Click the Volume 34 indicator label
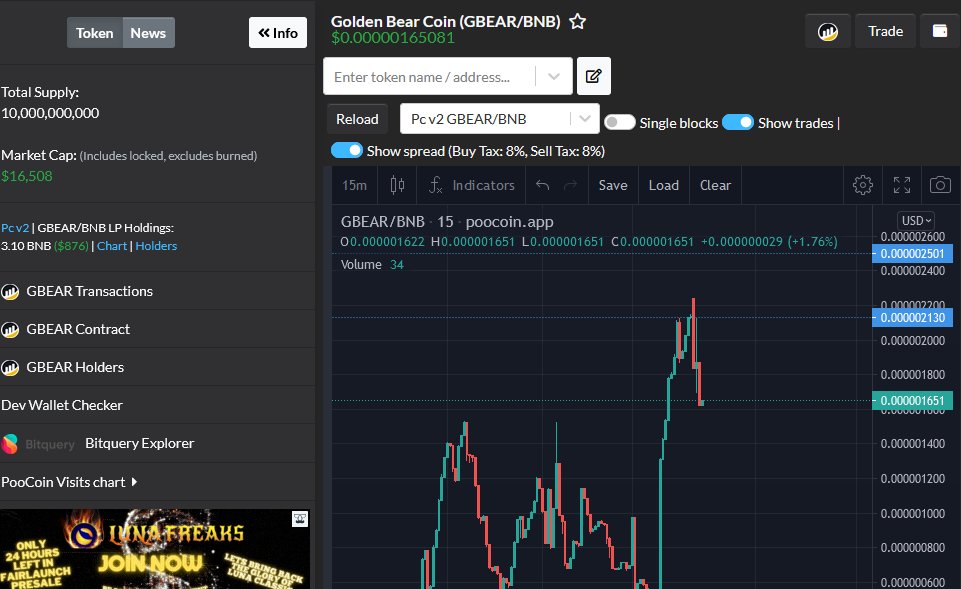Viewport: 961px width, 589px height. click(372, 265)
